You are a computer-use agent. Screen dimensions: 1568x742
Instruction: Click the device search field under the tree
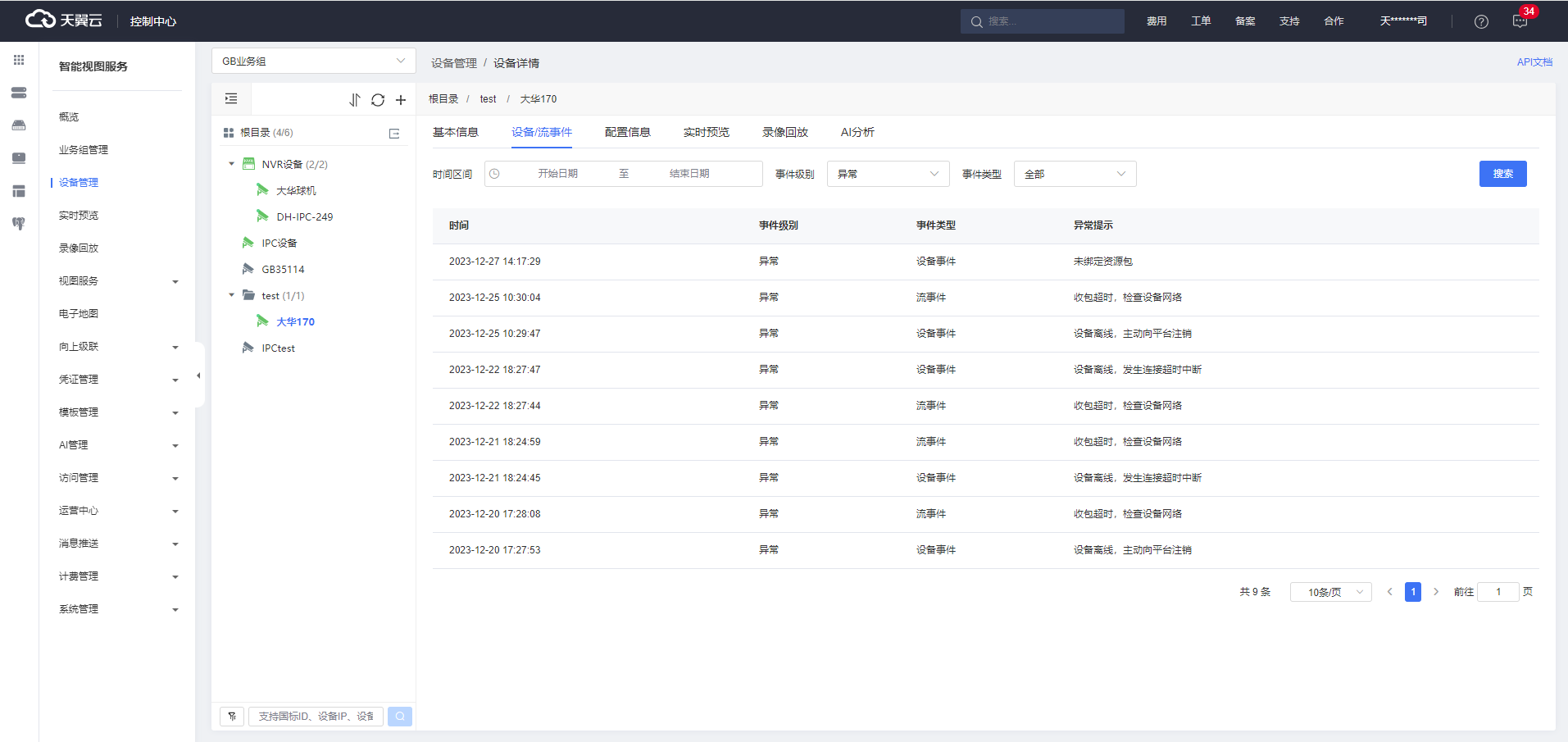316,717
